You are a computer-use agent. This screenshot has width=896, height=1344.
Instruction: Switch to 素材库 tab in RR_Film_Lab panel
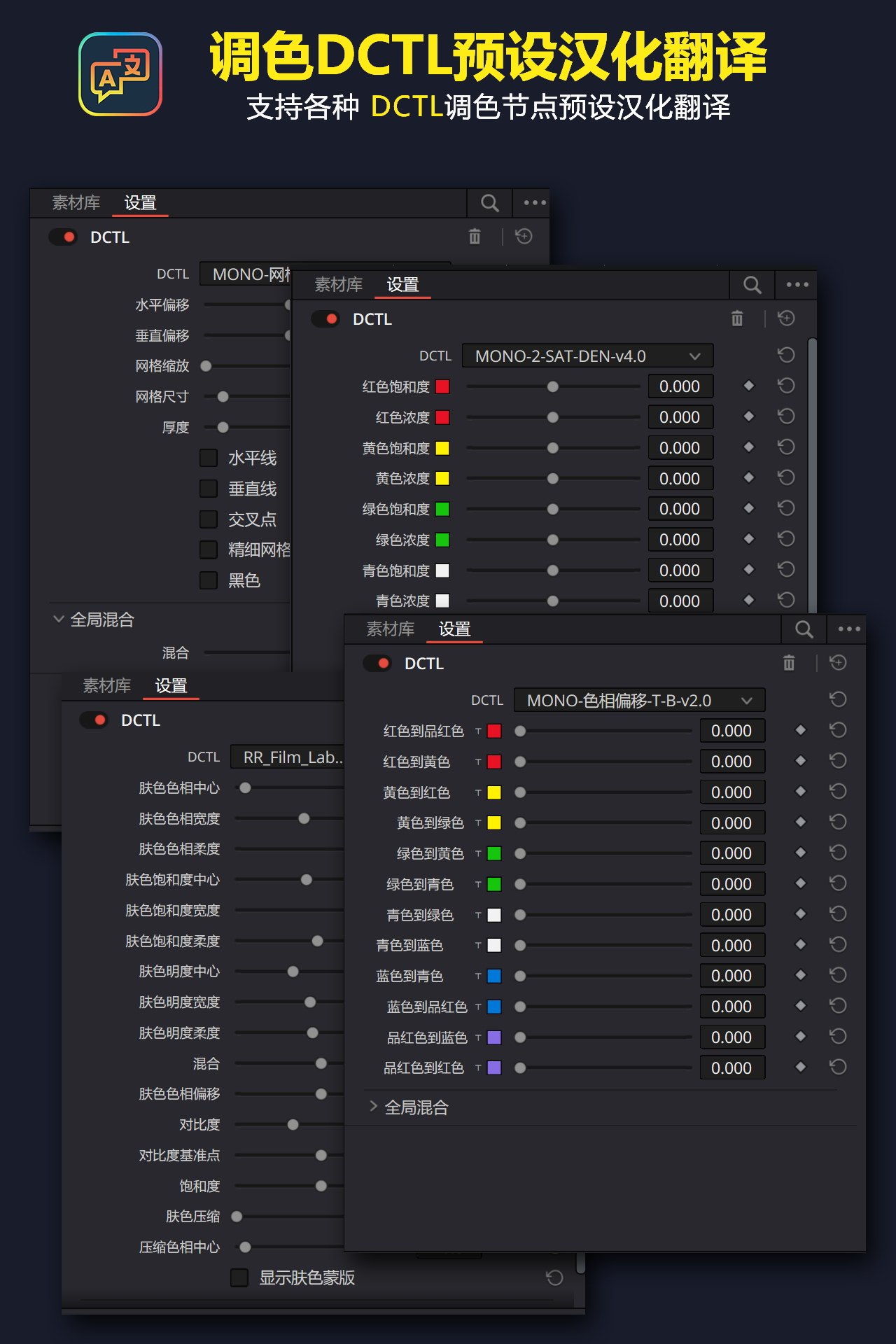[106, 686]
